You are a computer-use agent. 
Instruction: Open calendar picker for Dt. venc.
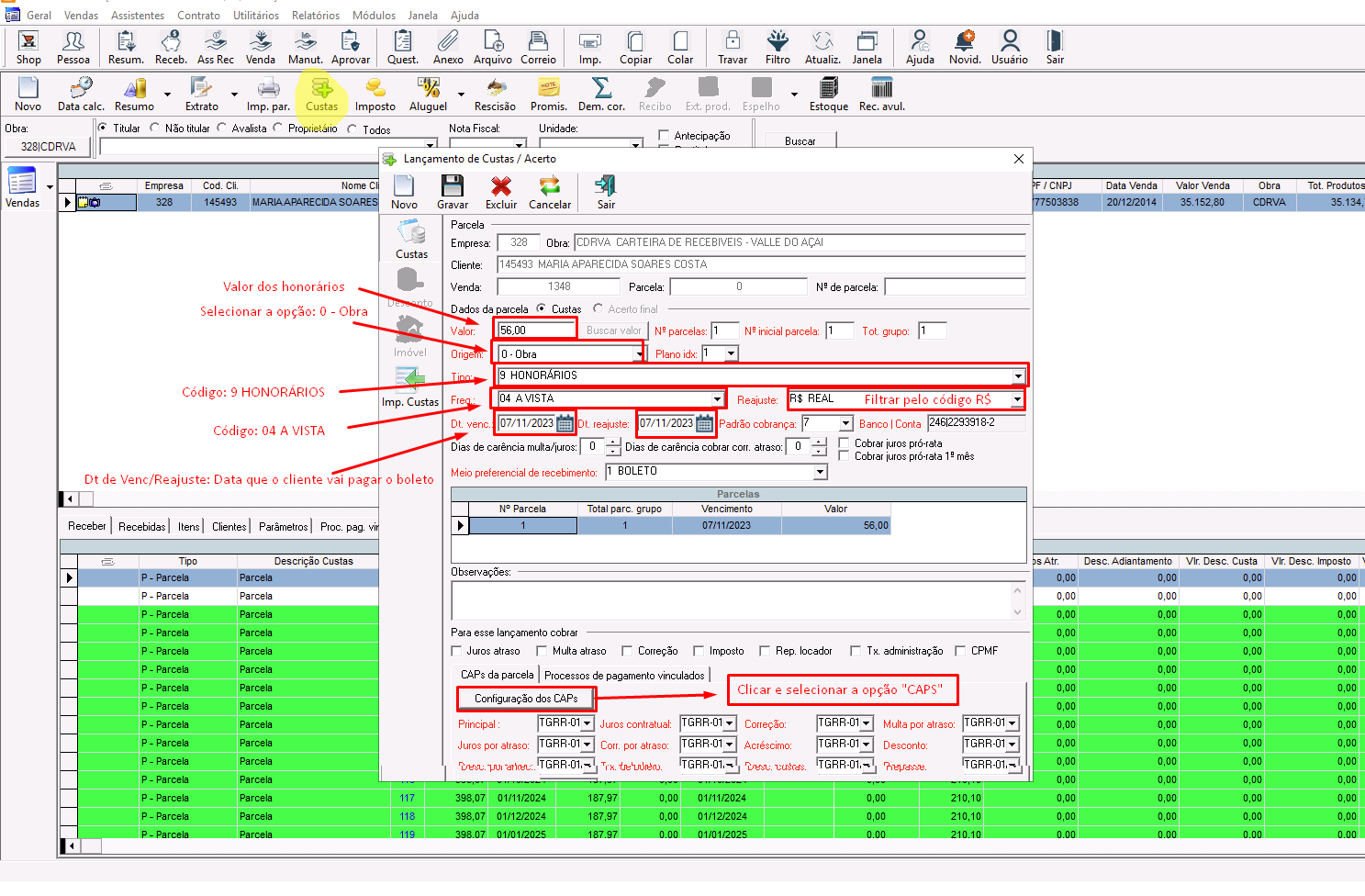coord(565,423)
